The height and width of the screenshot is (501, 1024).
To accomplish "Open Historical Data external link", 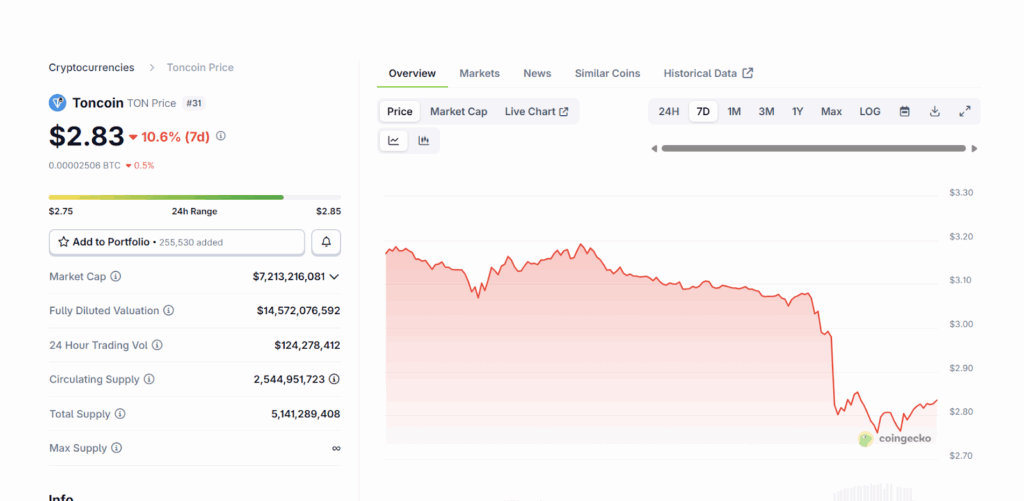I will click(x=708, y=74).
